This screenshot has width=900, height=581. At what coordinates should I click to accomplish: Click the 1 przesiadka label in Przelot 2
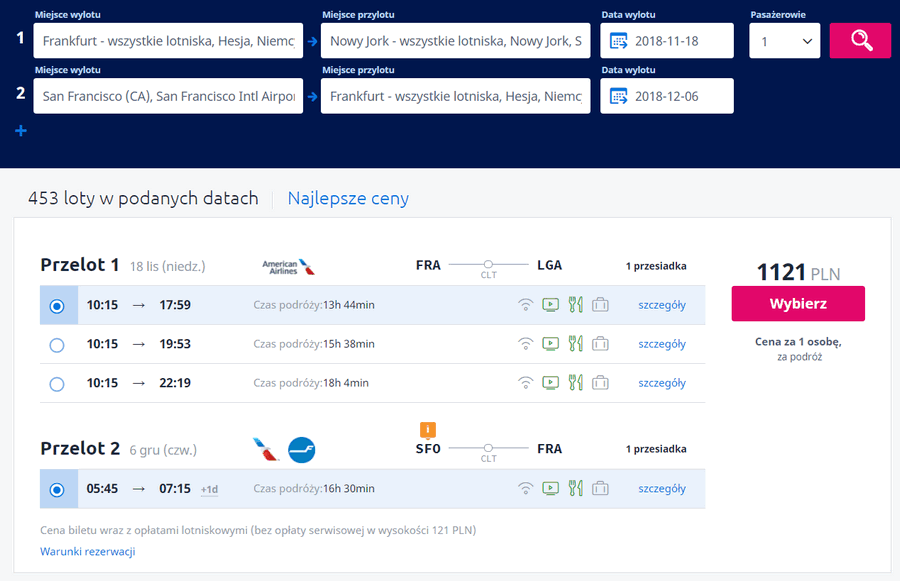click(656, 449)
